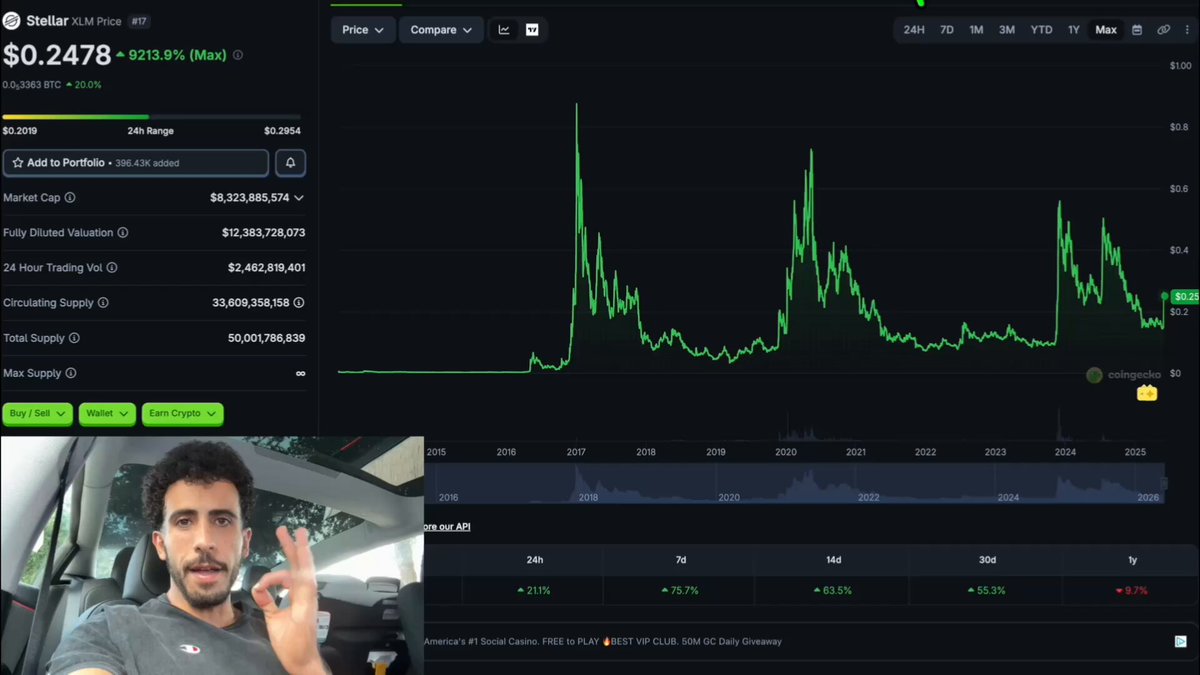Click the $8,323,885,574 market cap value
Viewport: 1200px width, 675px height.
pyautogui.click(x=249, y=198)
